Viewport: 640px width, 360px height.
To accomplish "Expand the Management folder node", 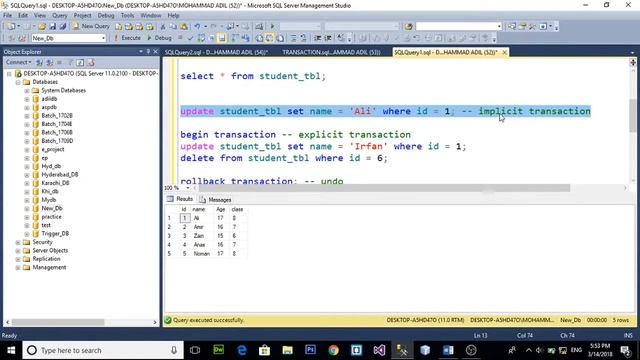I will pos(18,268).
